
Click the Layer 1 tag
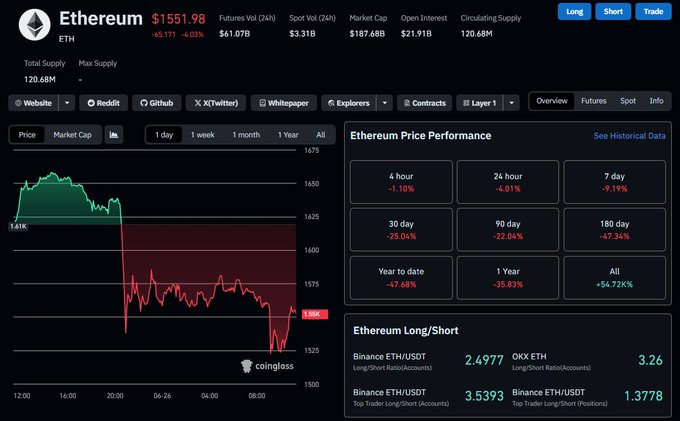pos(479,103)
